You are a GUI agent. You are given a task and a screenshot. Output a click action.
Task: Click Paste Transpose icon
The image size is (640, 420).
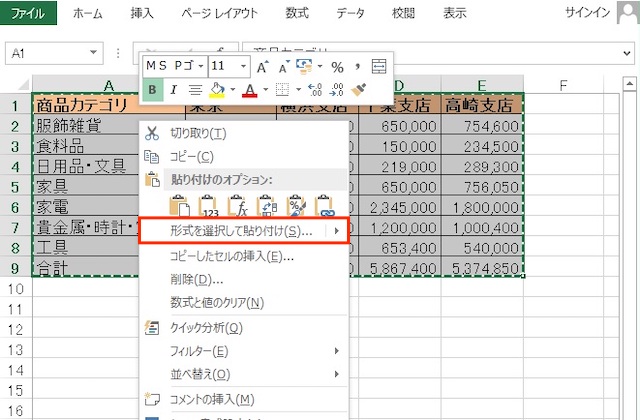coord(267,206)
